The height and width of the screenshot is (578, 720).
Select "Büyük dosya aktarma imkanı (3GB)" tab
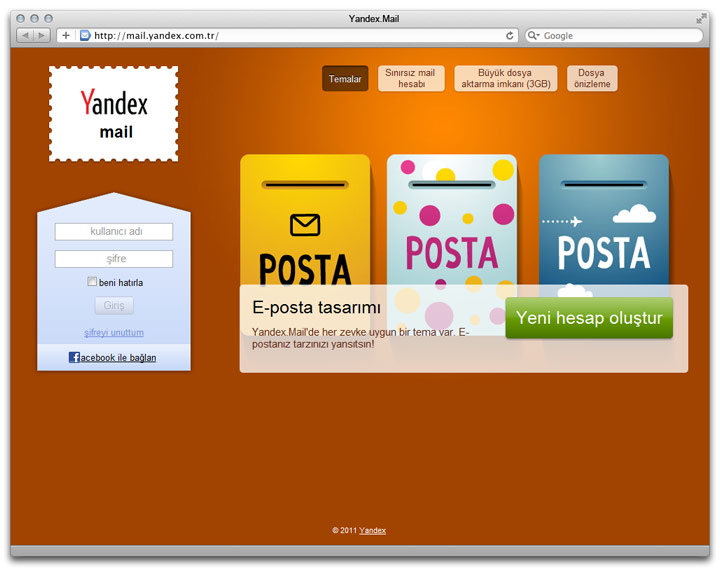(x=505, y=79)
